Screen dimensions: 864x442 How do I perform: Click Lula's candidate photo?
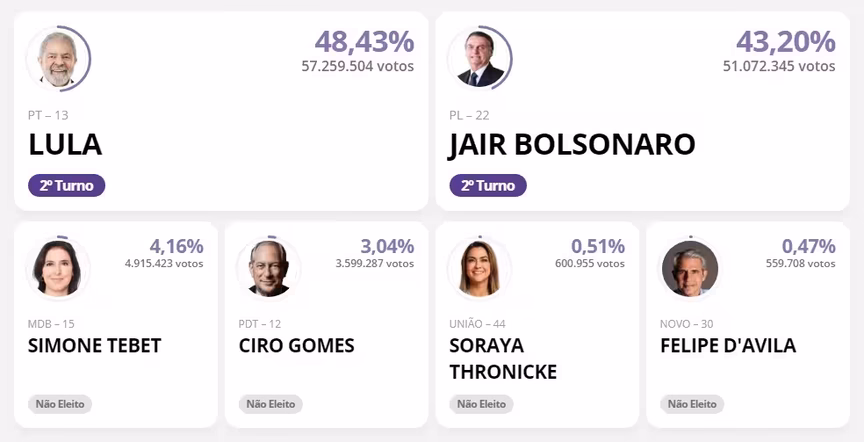pos(58,58)
